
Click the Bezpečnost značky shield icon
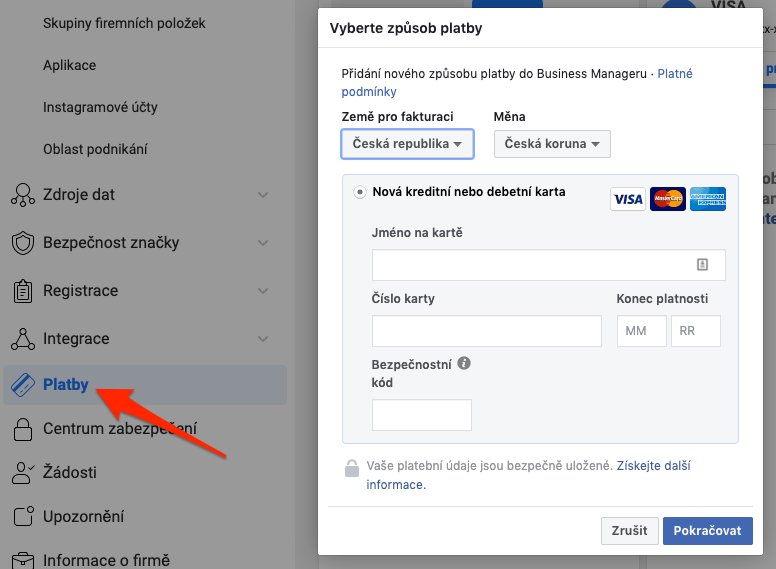[22, 243]
